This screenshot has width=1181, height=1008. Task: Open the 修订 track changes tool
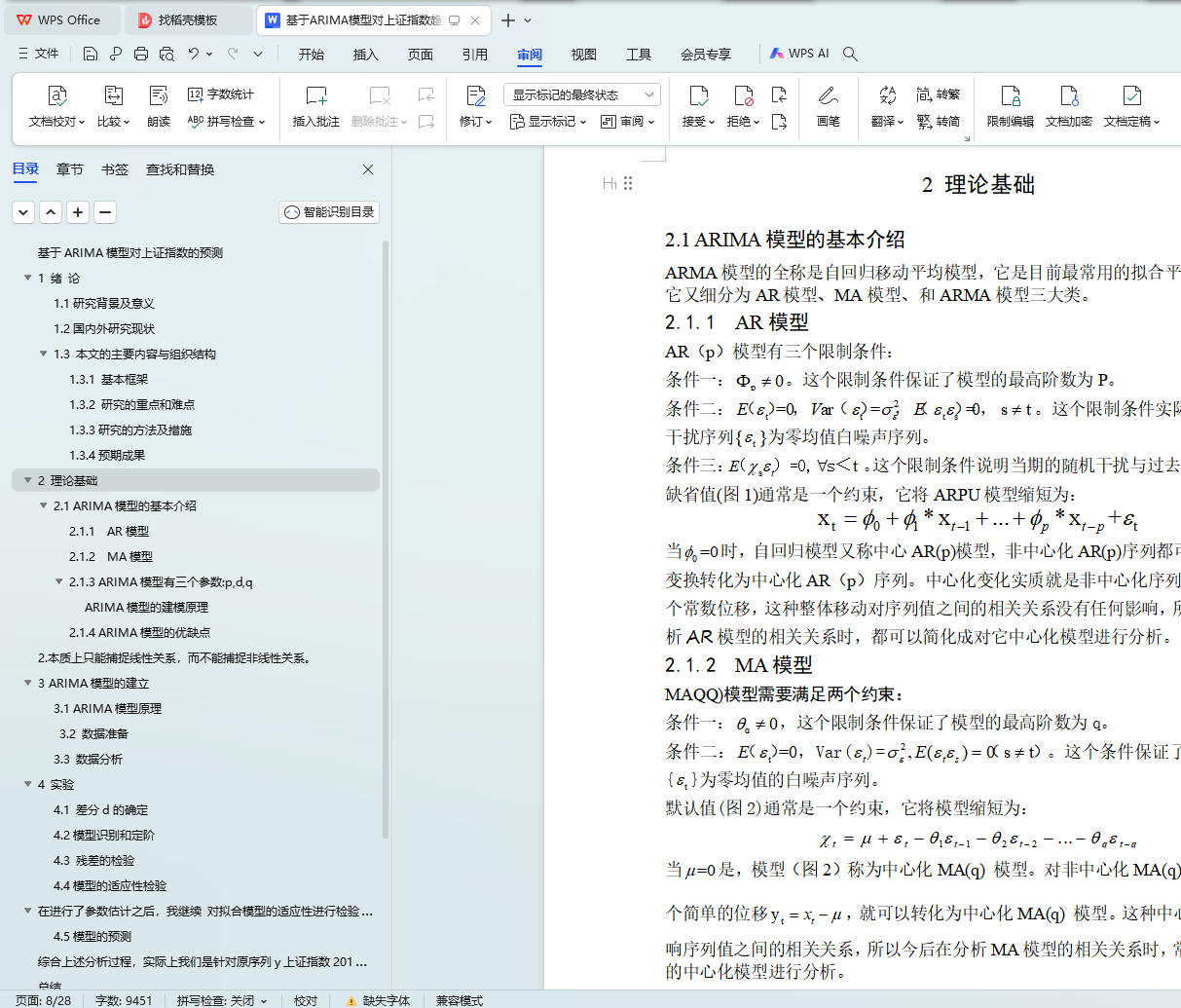pos(476,107)
